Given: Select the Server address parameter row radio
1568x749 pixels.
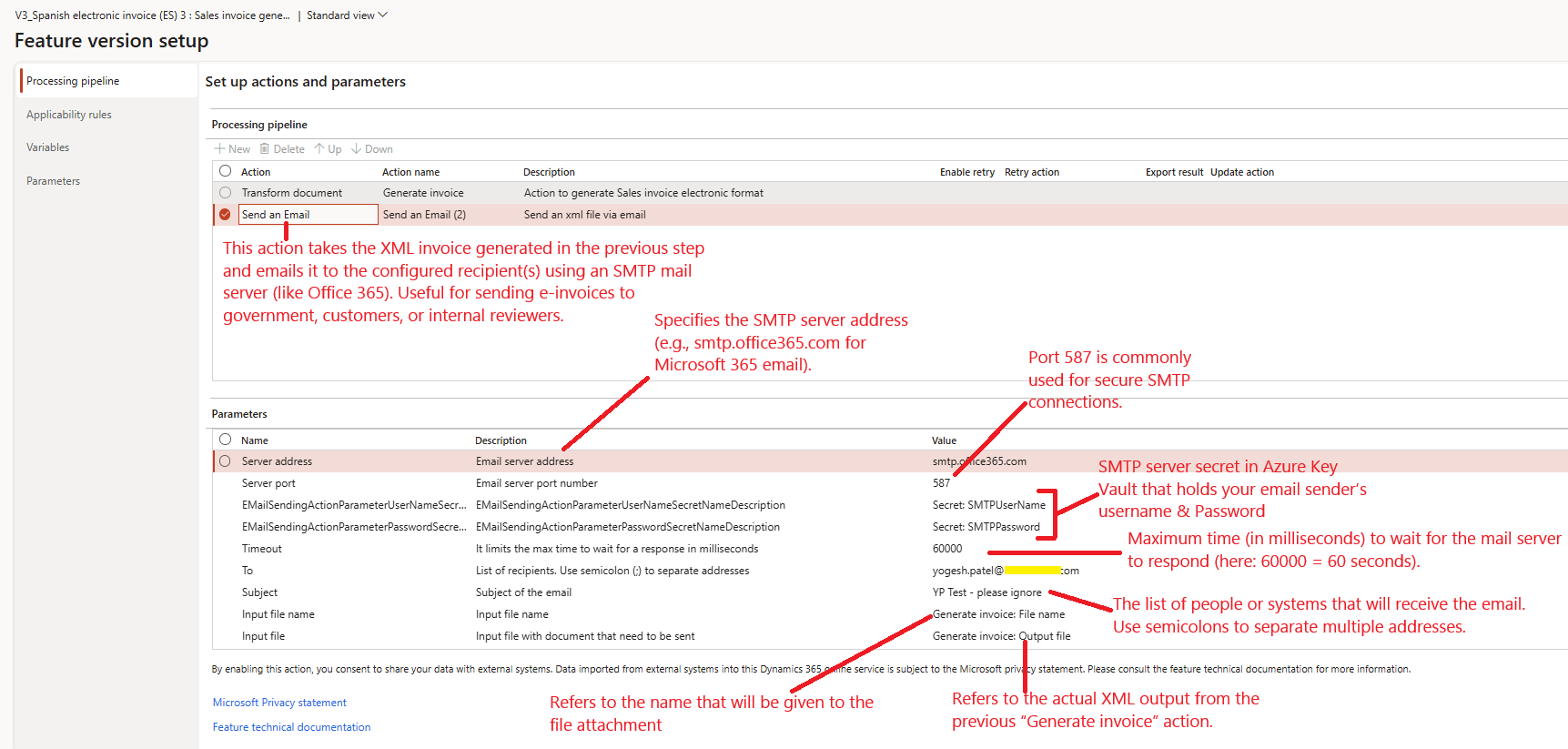Looking at the screenshot, I should (x=225, y=461).
